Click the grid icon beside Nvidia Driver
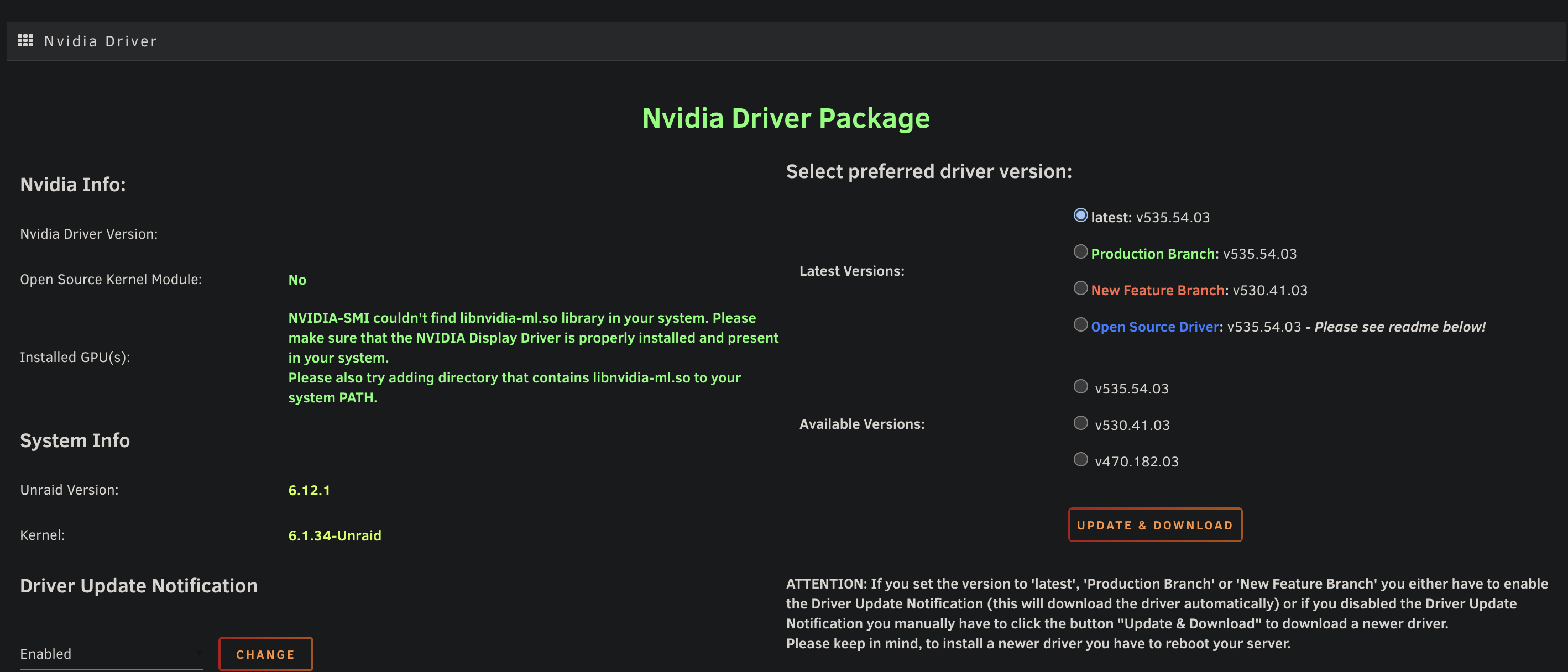Screen dimensions: 1568x672 [25, 41]
